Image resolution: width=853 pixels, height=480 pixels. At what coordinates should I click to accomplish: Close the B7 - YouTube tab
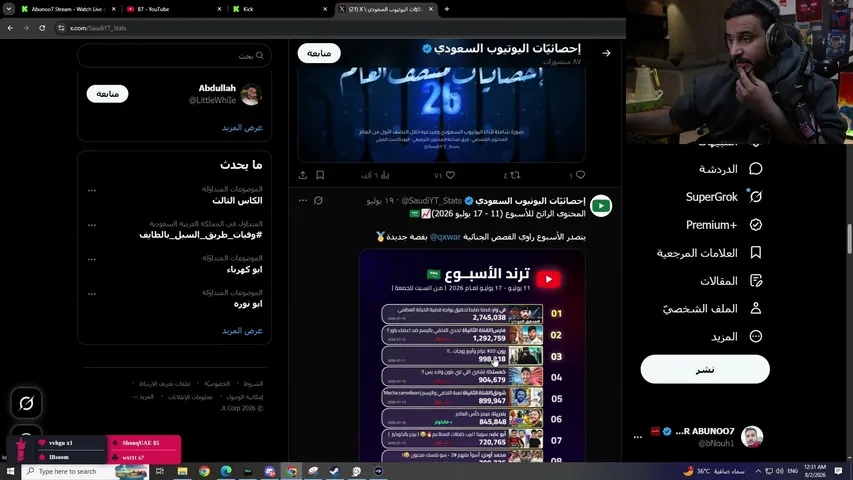[x=219, y=9]
